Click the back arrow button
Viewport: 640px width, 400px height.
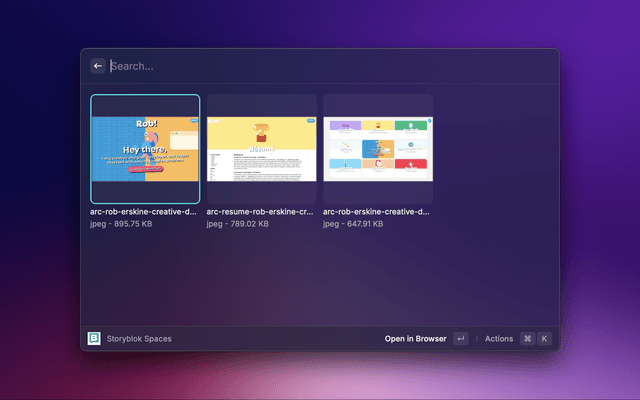[98, 66]
